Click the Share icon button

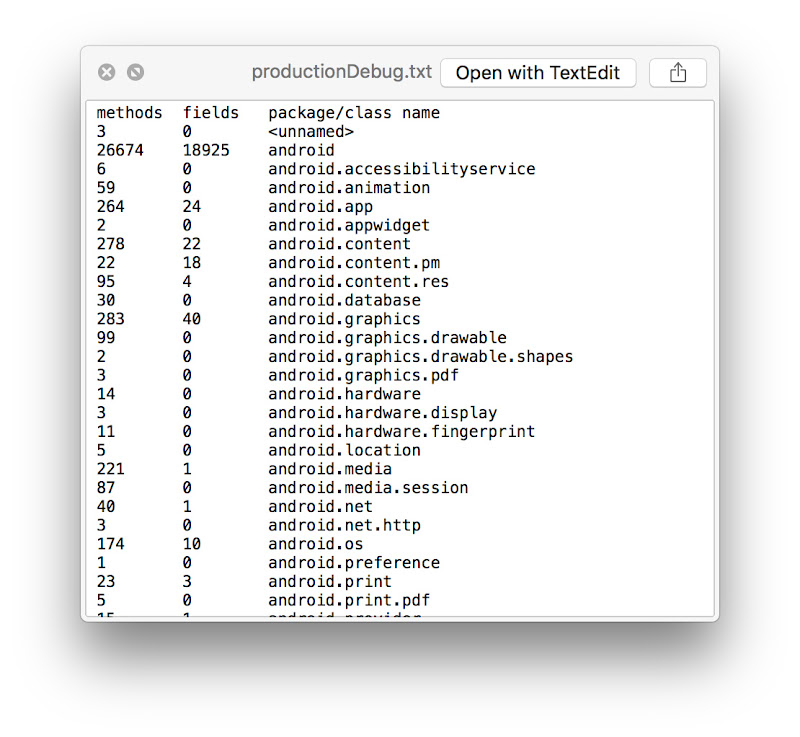tap(678, 73)
